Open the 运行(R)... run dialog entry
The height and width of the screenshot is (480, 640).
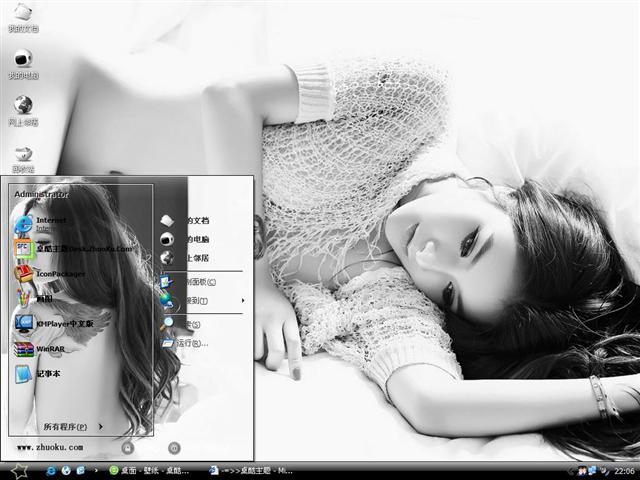pos(184,343)
